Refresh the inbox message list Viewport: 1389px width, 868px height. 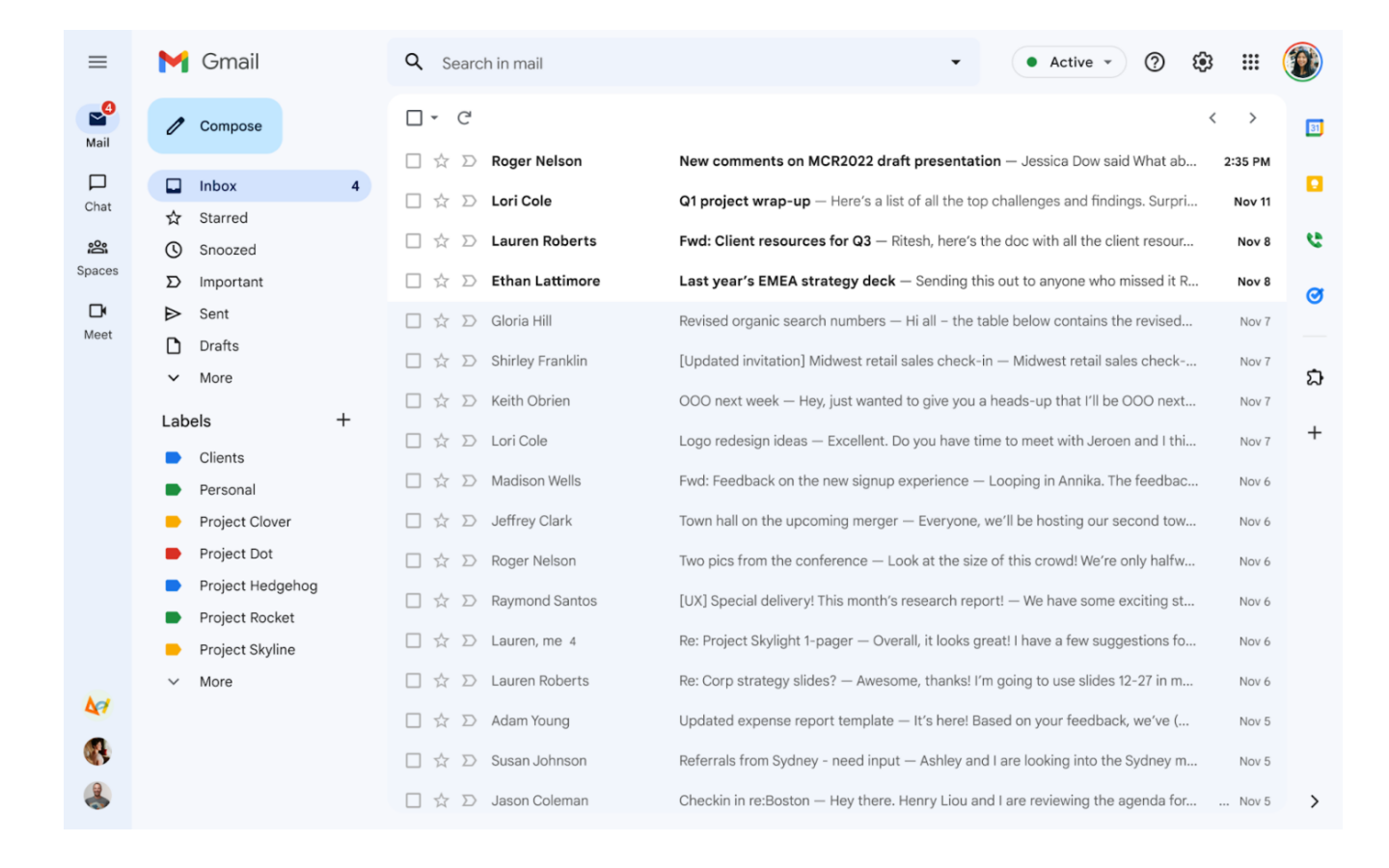point(464,118)
